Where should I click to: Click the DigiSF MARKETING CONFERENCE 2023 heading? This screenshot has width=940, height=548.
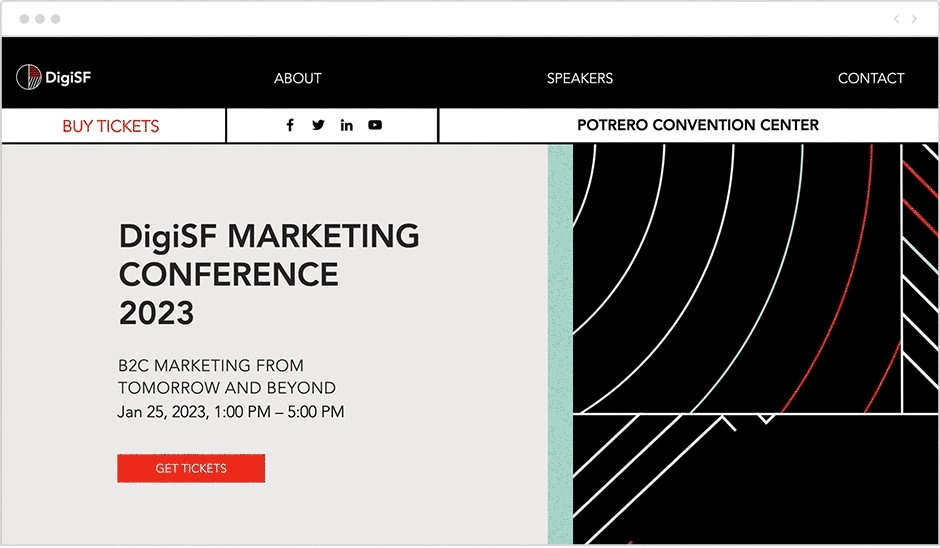tap(269, 274)
